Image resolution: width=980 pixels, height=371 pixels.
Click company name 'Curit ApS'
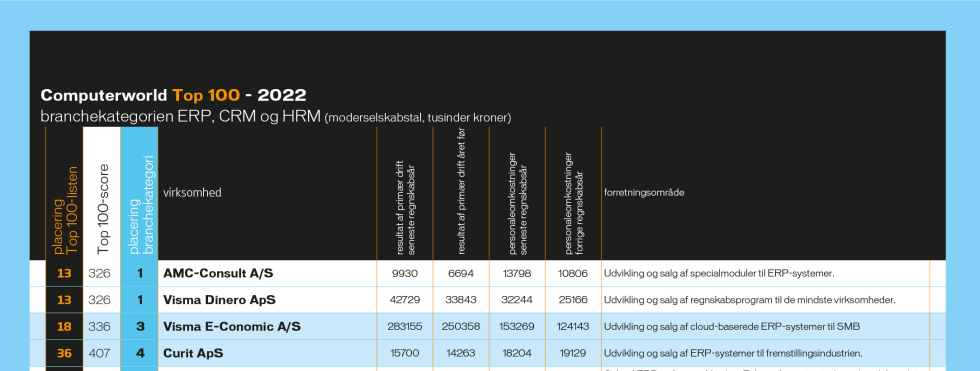(x=193, y=353)
